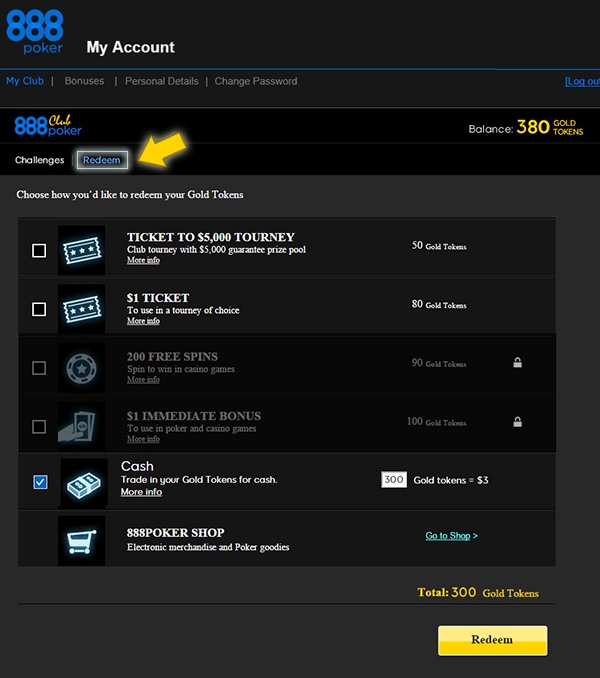Click the 380 Gold Tokens balance
Viewport: 600px width, 678px height.
(549, 127)
